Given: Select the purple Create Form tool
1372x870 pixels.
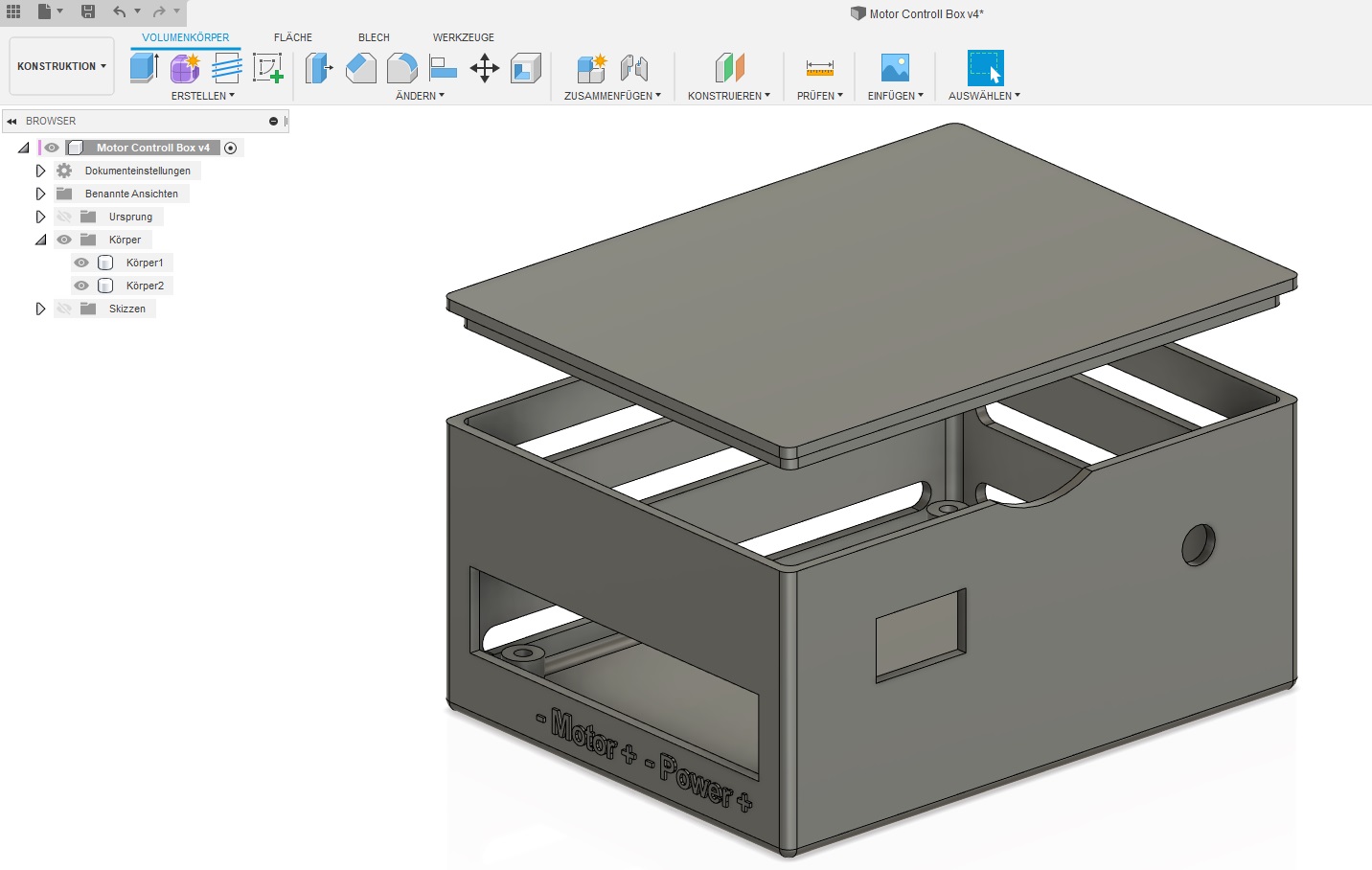Looking at the screenshot, I should pyautogui.click(x=185, y=67).
